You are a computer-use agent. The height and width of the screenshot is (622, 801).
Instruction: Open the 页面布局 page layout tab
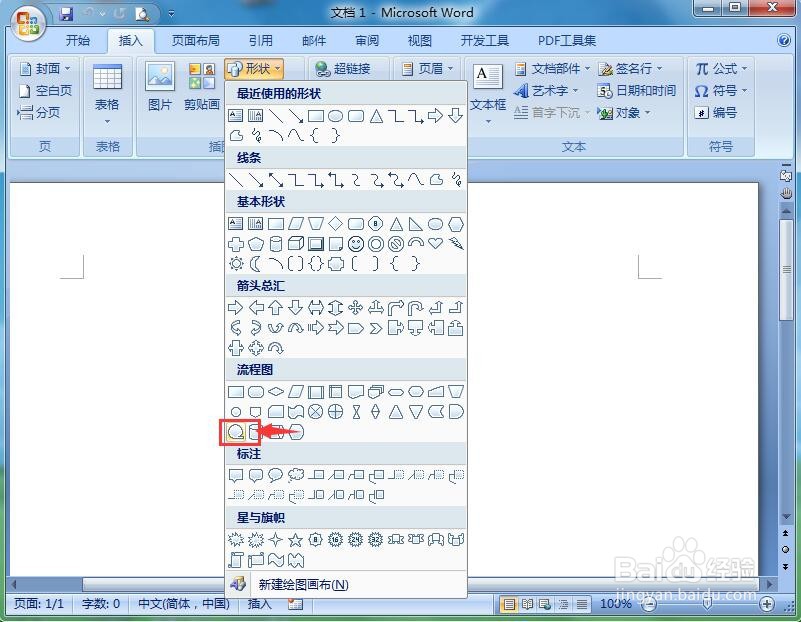pyautogui.click(x=195, y=40)
